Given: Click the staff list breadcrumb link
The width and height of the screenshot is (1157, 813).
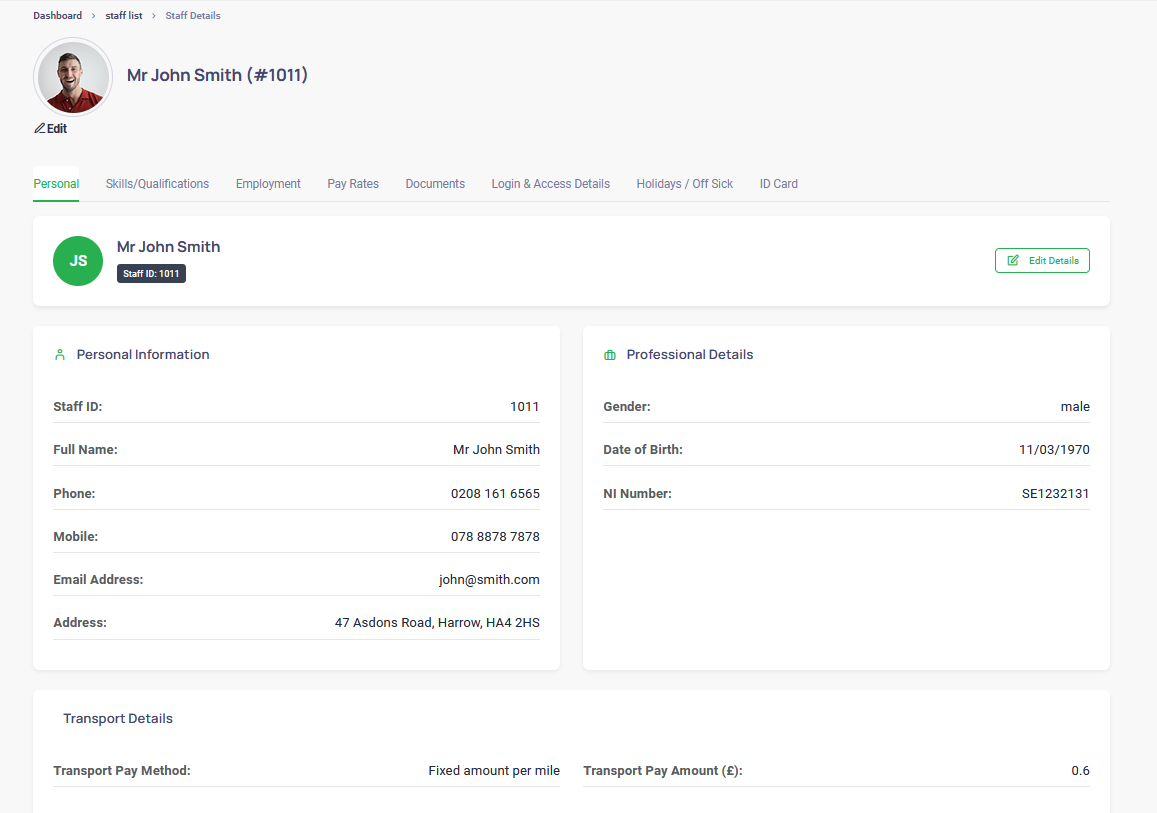Looking at the screenshot, I should (x=123, y=15).
